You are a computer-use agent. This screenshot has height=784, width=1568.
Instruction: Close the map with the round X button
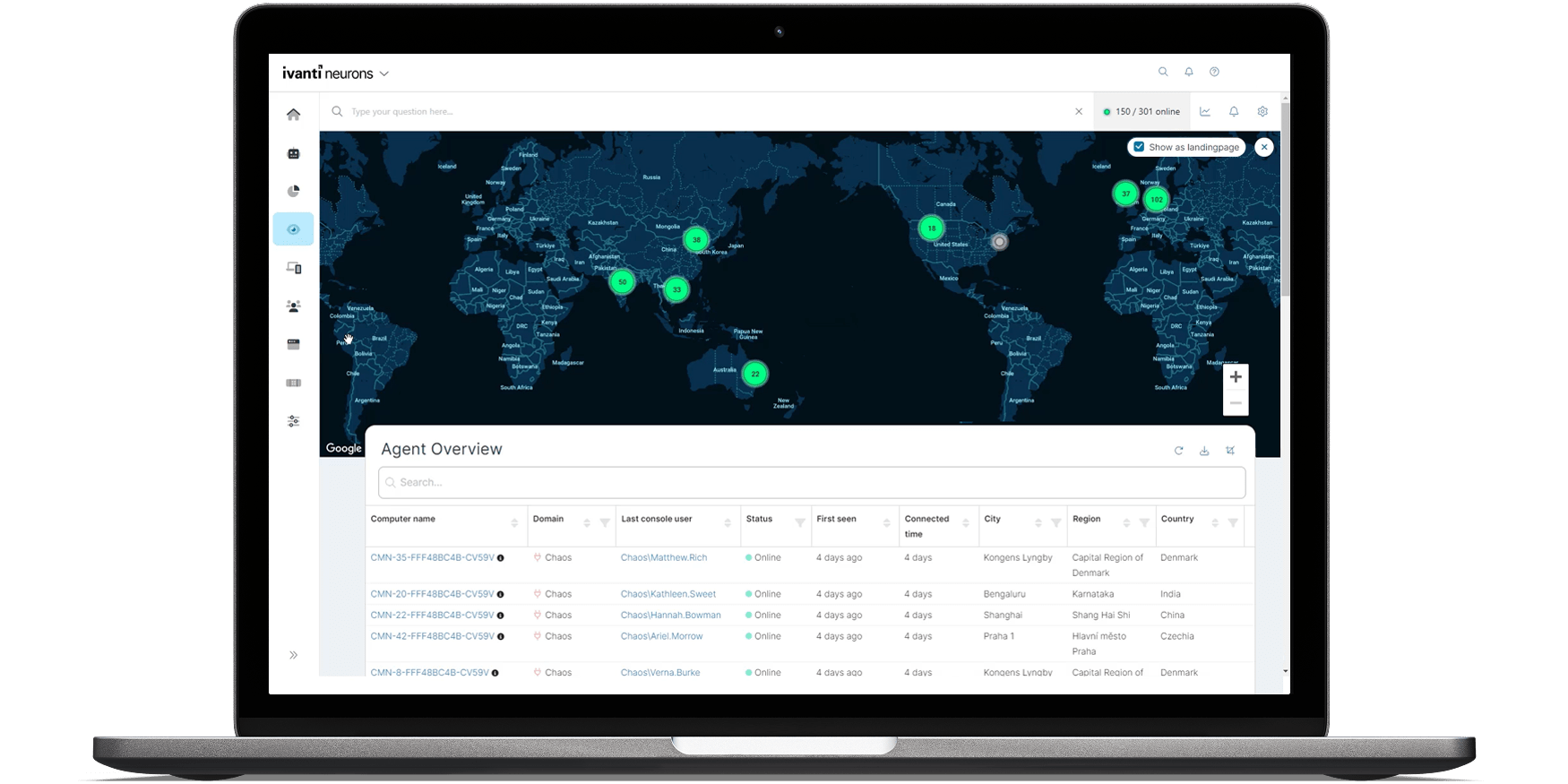(1264, 147)
